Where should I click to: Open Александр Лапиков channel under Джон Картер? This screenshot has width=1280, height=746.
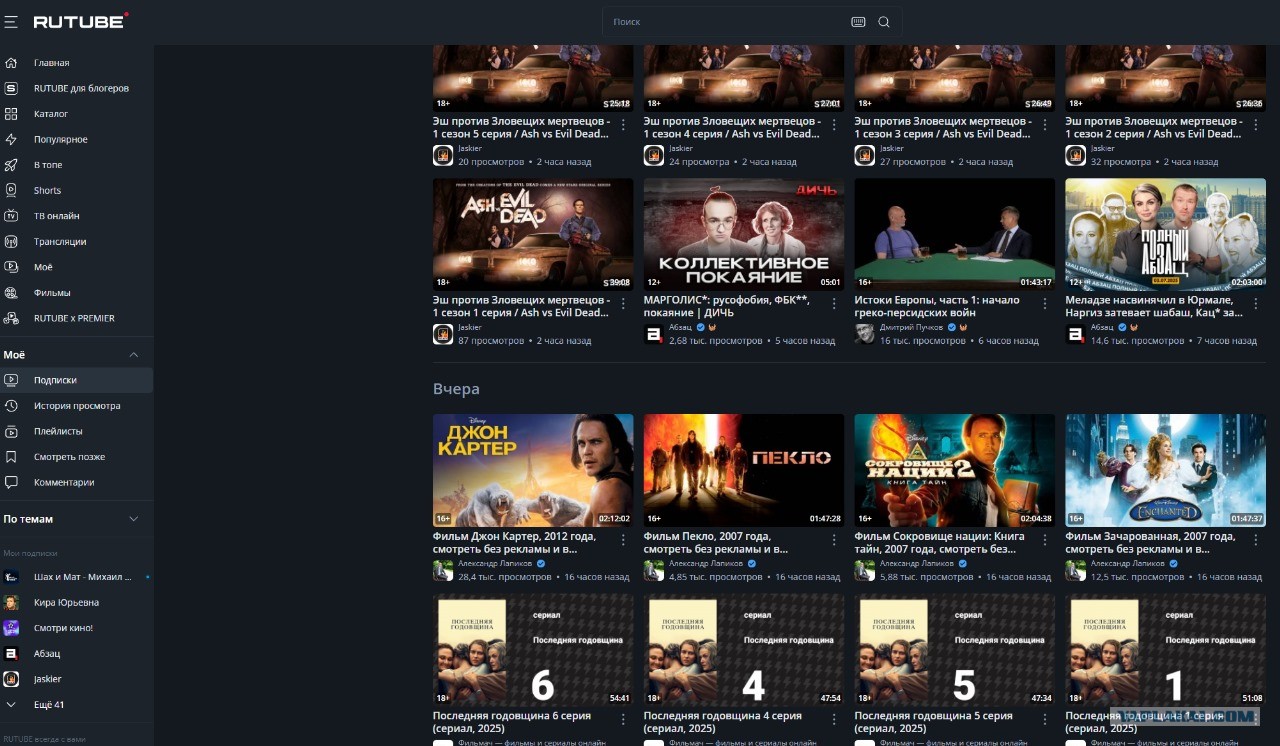(495, 563)
